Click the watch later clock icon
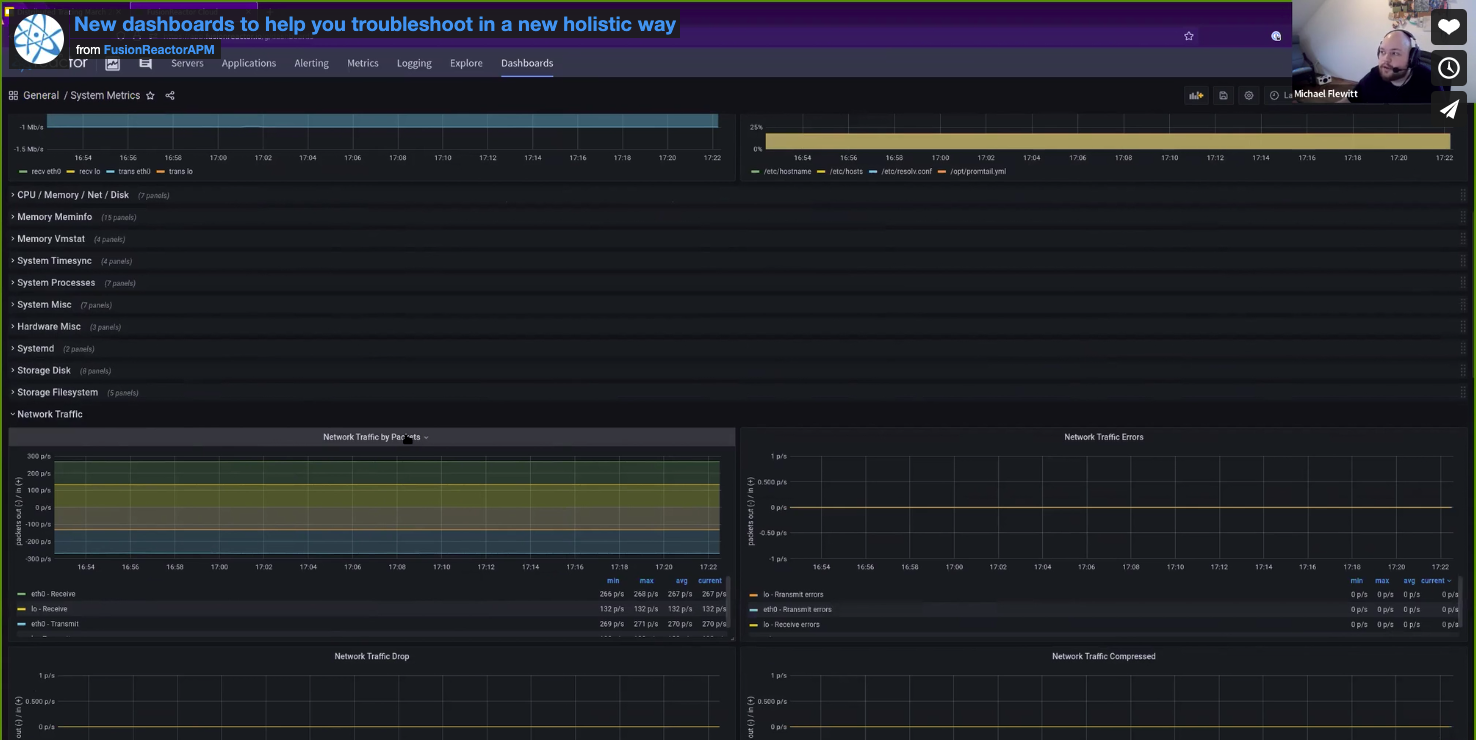 click(x=1449, y=68)
